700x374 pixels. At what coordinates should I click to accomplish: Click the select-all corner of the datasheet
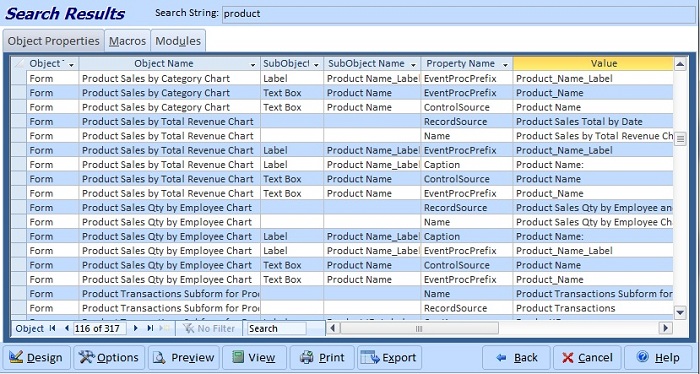19,64
